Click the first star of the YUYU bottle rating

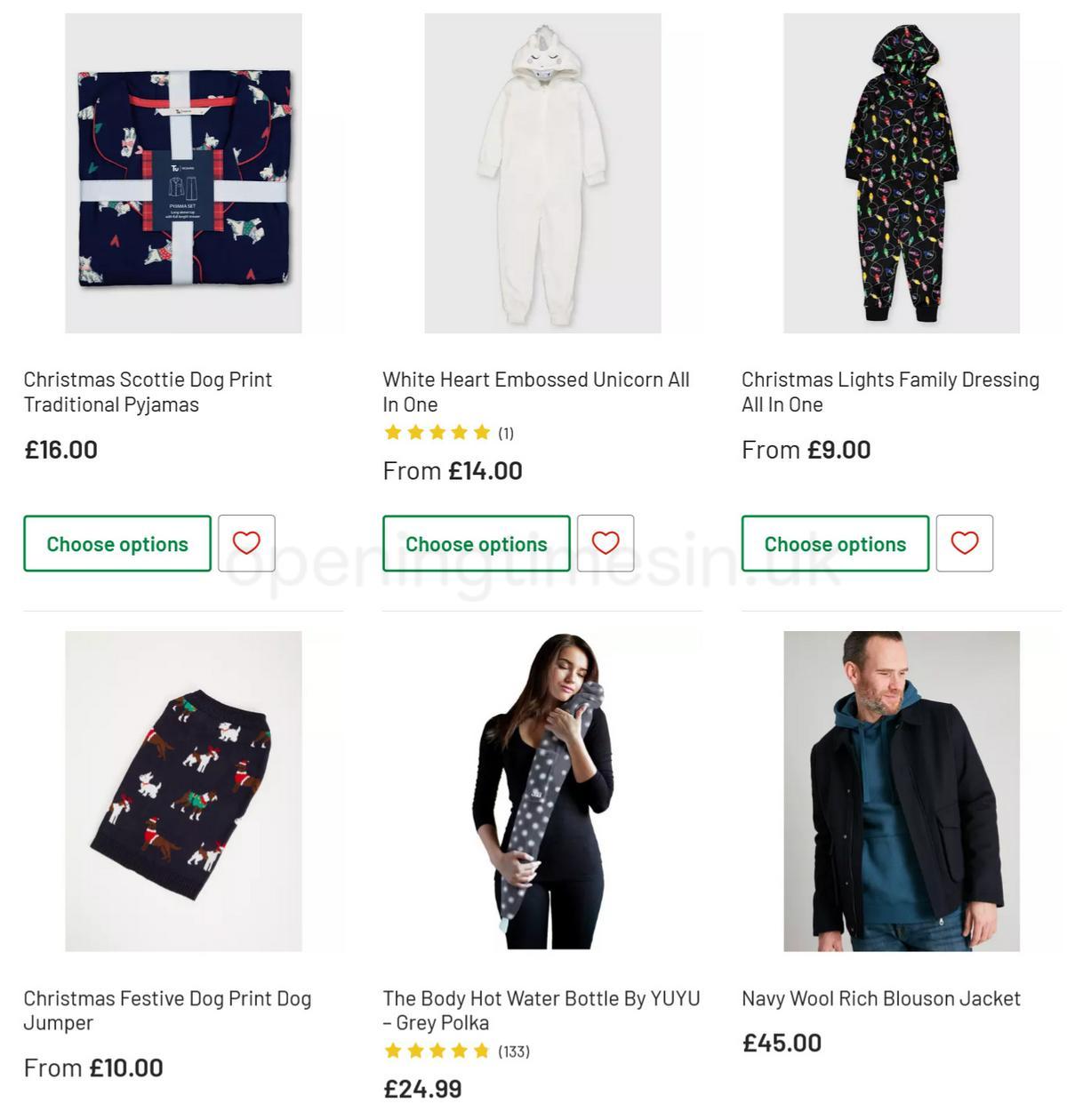click(390, 1051)
